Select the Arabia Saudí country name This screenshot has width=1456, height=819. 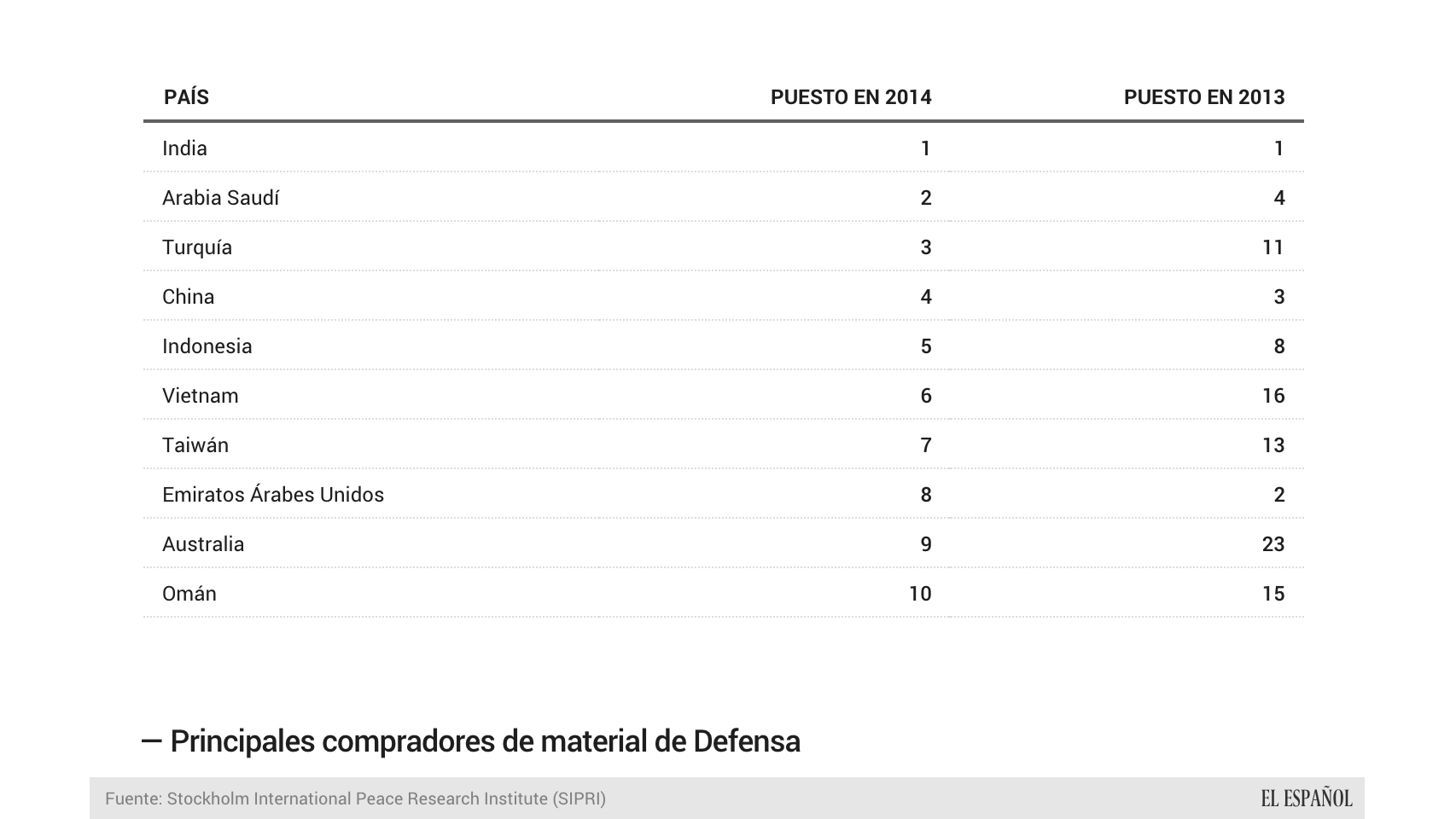220,198
